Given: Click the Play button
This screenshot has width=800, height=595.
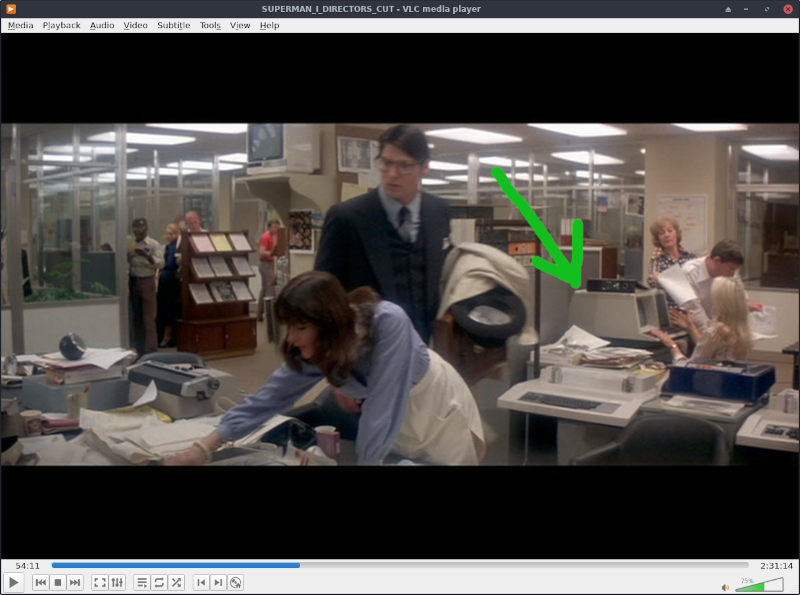Looking at the screenshot, I should [x=13, y=582].
